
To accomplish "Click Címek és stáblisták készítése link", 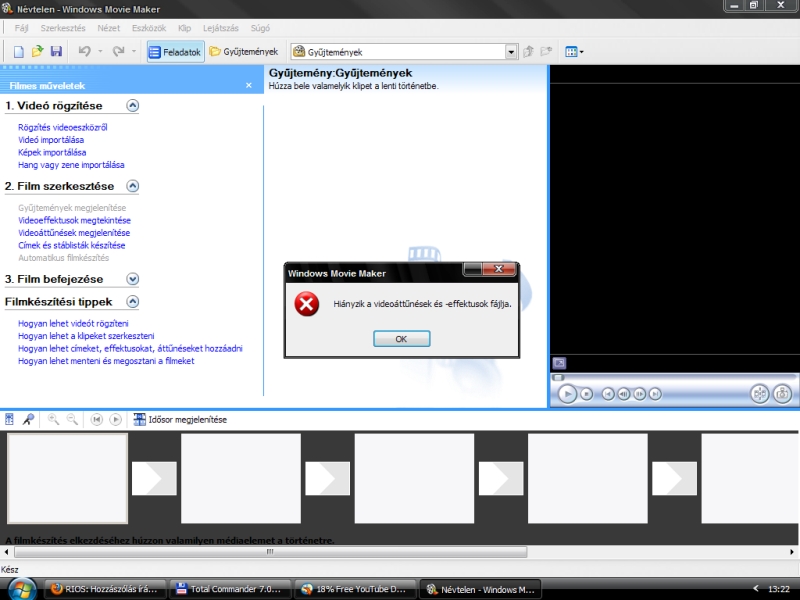I will 71,245.
